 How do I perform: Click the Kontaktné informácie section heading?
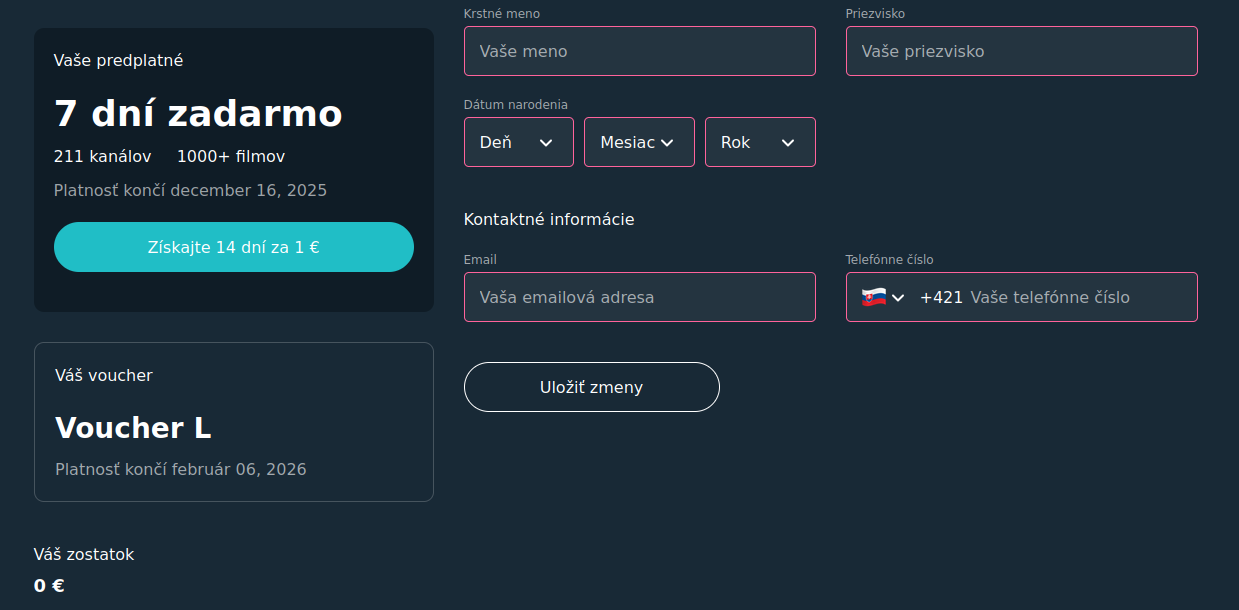tap(549, 219)
